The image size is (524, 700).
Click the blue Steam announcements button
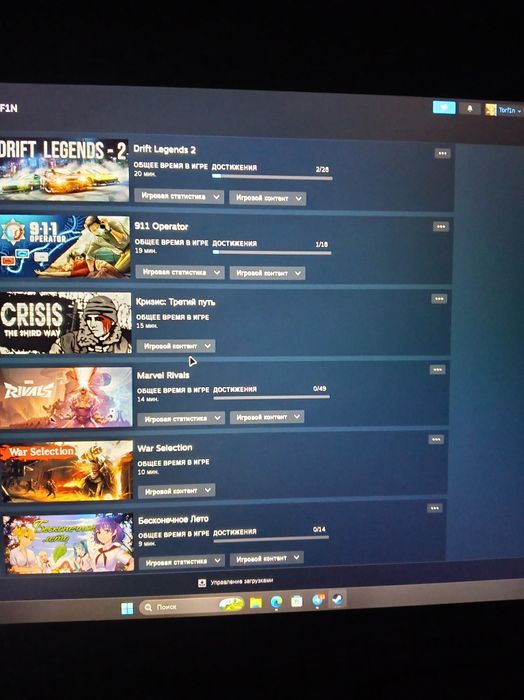point(444,108)
